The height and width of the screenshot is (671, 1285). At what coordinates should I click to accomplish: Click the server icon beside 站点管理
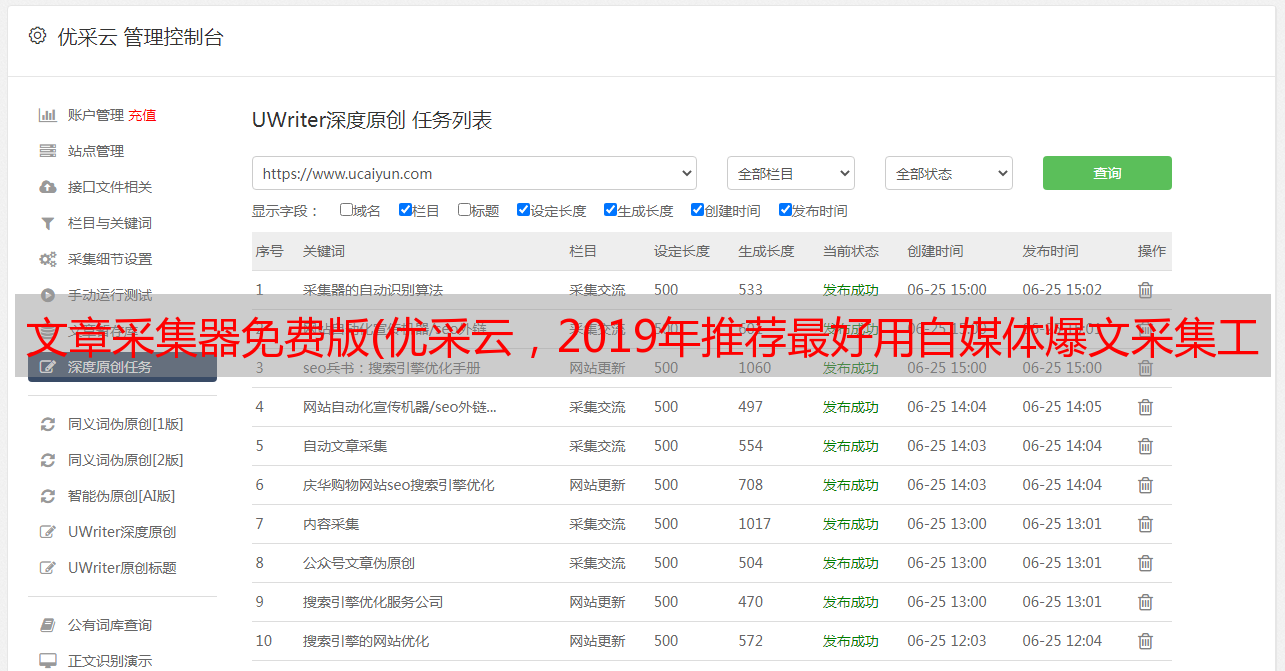[47, 151]
